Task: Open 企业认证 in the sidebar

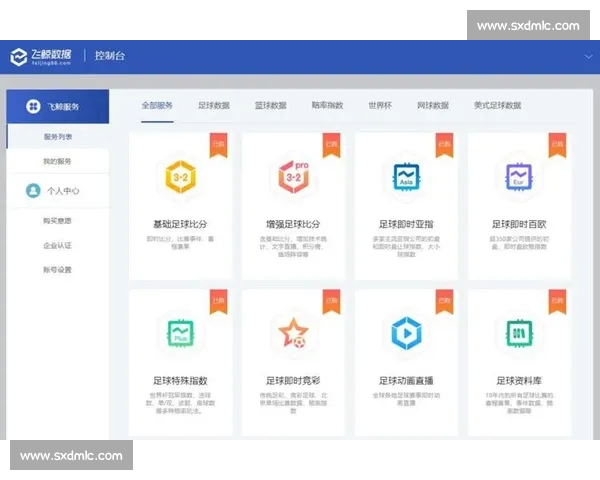Action: point(57,245)
